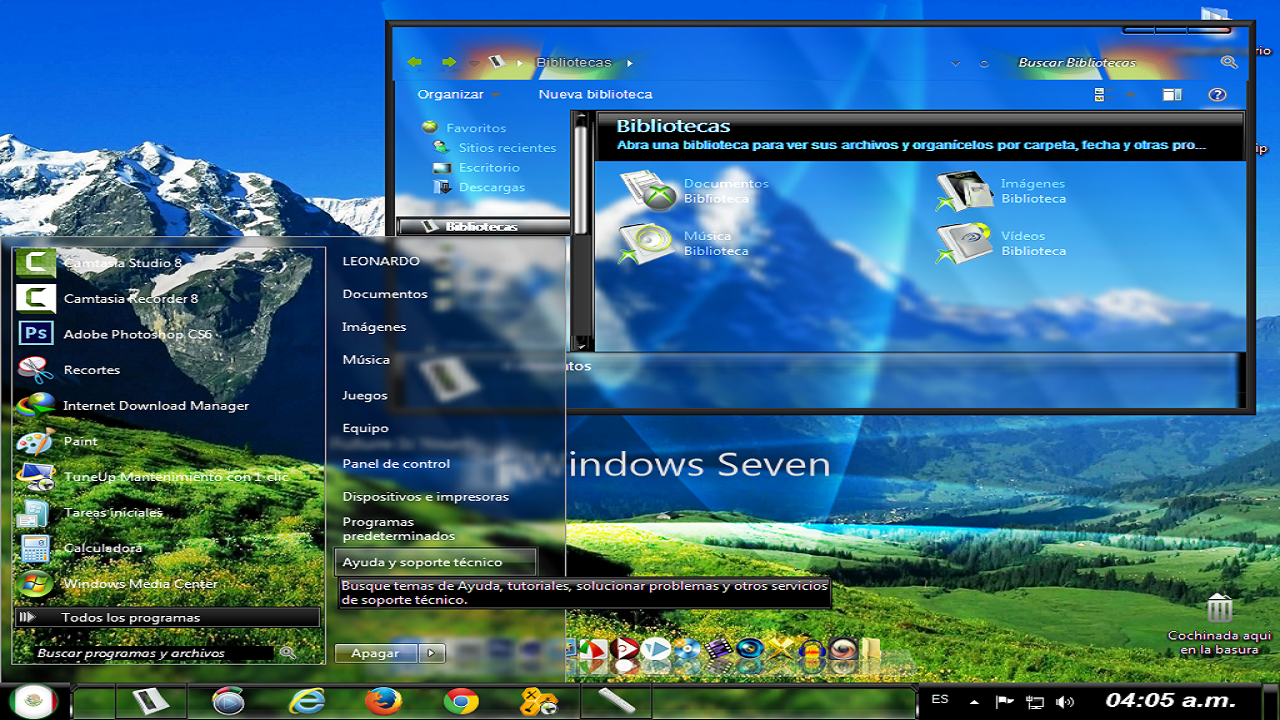Launch Google Chrome from taskbar
Viewport: 1280px width, 720px height.
461,702
